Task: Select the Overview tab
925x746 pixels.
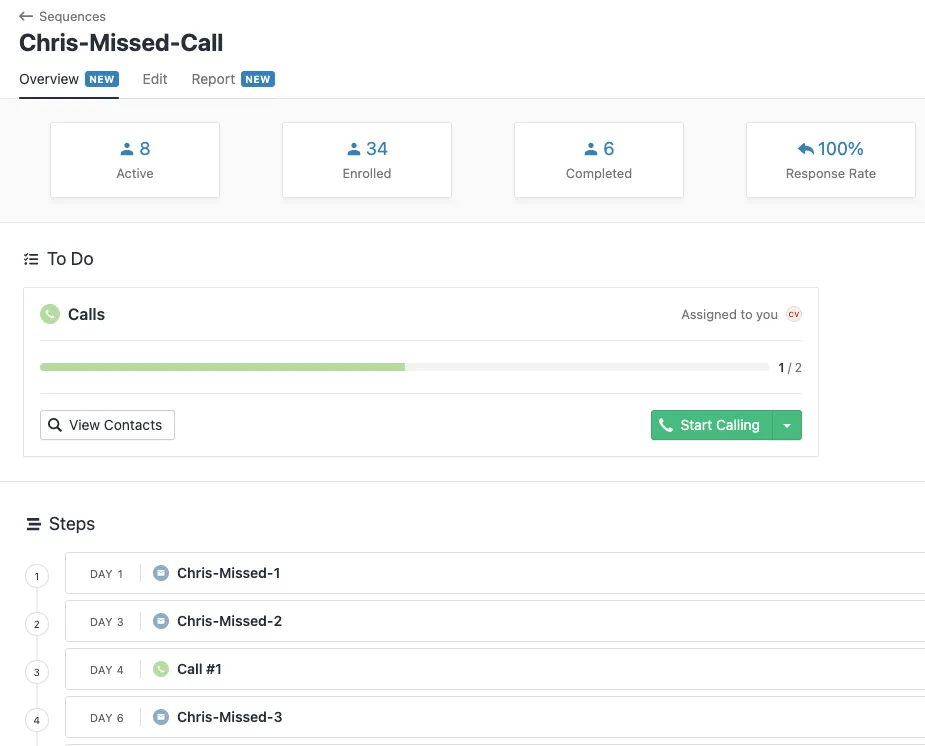Action: (x=48, y=79)
